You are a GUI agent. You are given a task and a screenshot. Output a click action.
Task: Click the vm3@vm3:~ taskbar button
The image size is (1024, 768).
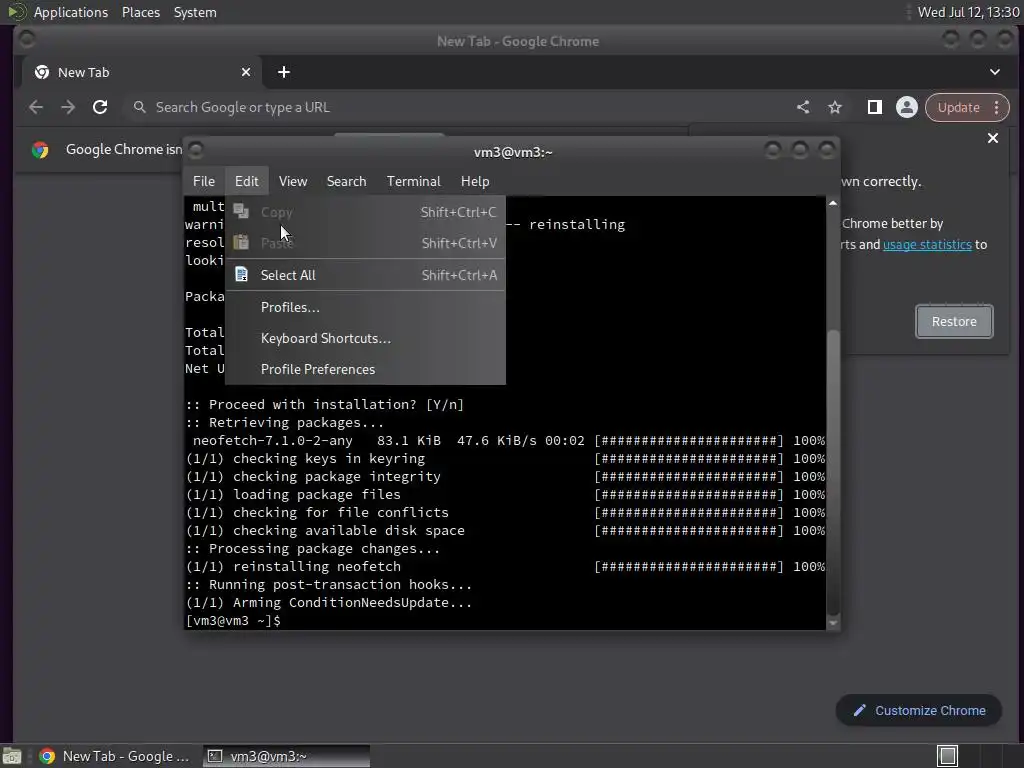[x=286, y=756]
